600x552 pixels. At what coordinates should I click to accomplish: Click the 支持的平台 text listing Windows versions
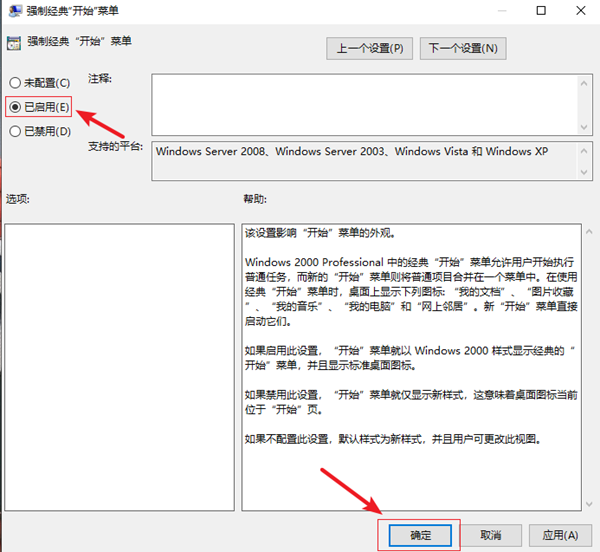(x=352, y=151)
